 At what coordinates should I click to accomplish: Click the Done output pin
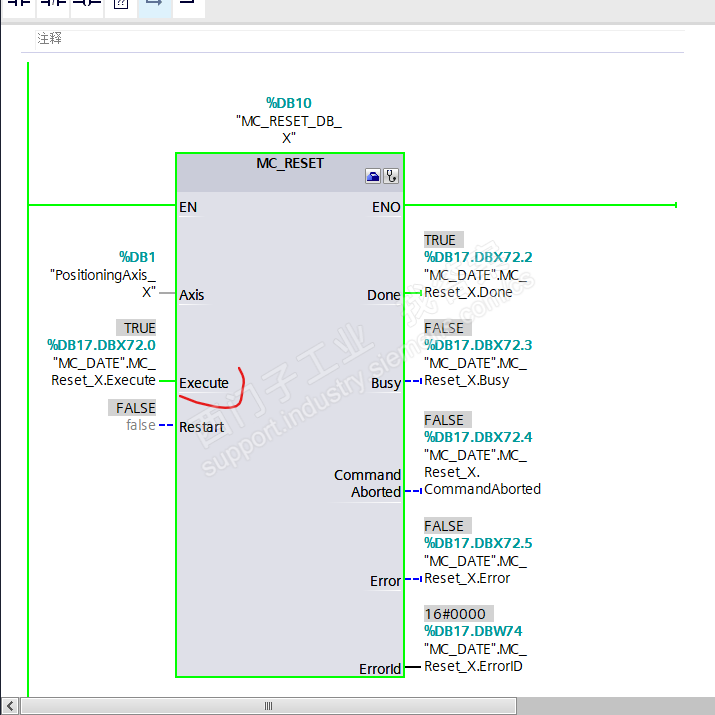tap(384, 295)
